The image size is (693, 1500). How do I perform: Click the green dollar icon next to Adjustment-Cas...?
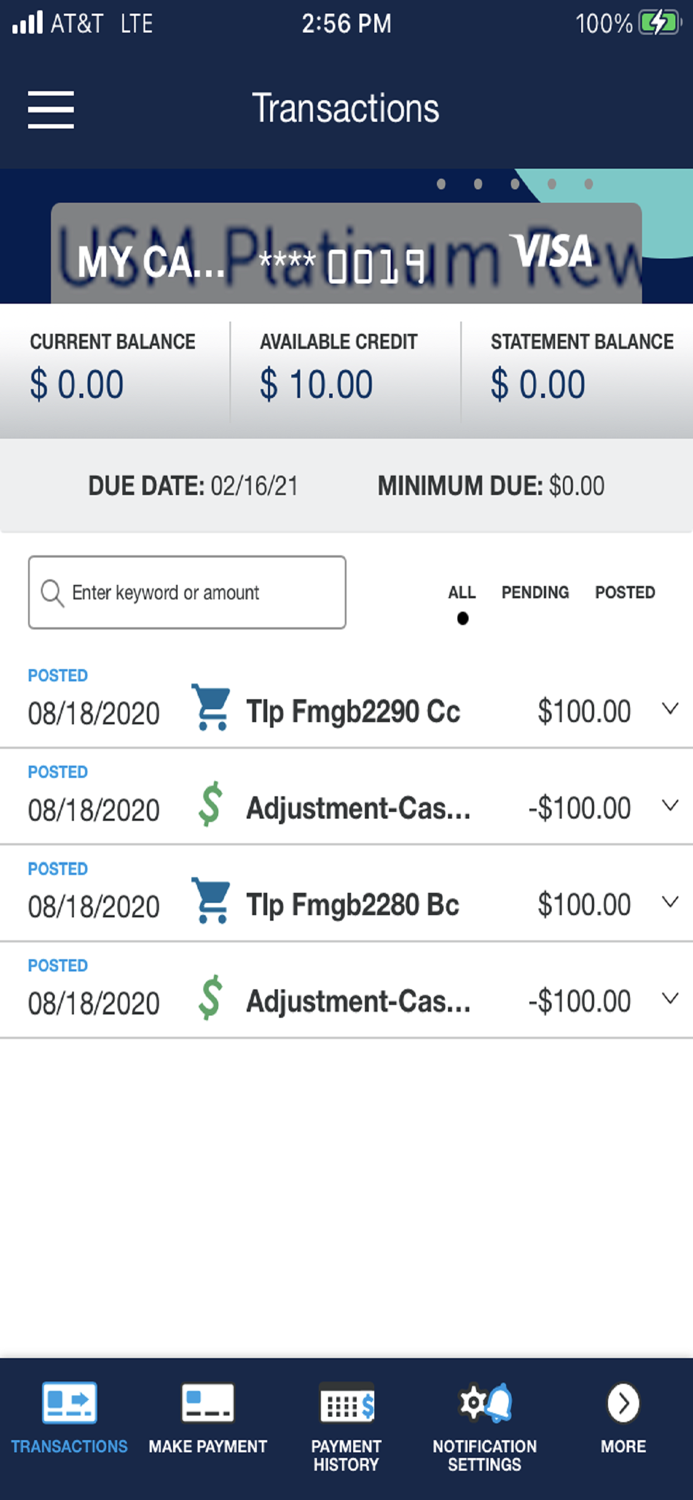[211, 805]
